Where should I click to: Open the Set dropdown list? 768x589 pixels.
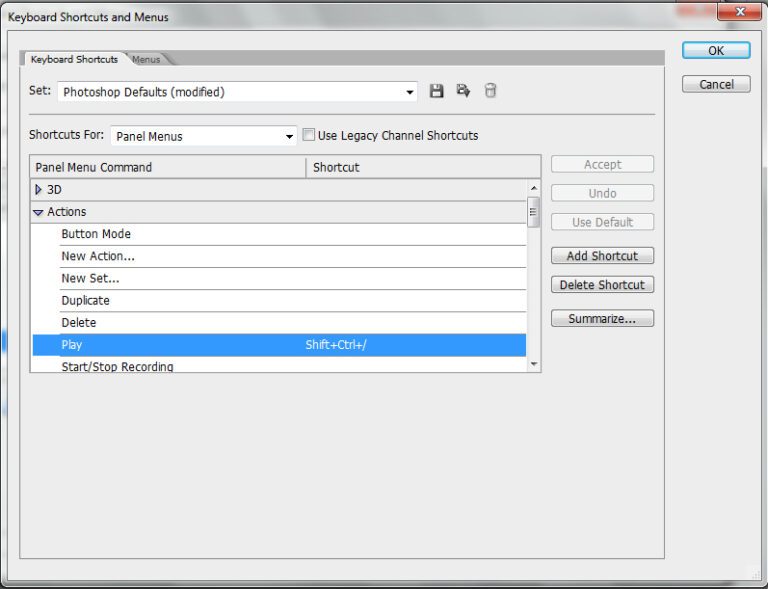click(410, 92)
